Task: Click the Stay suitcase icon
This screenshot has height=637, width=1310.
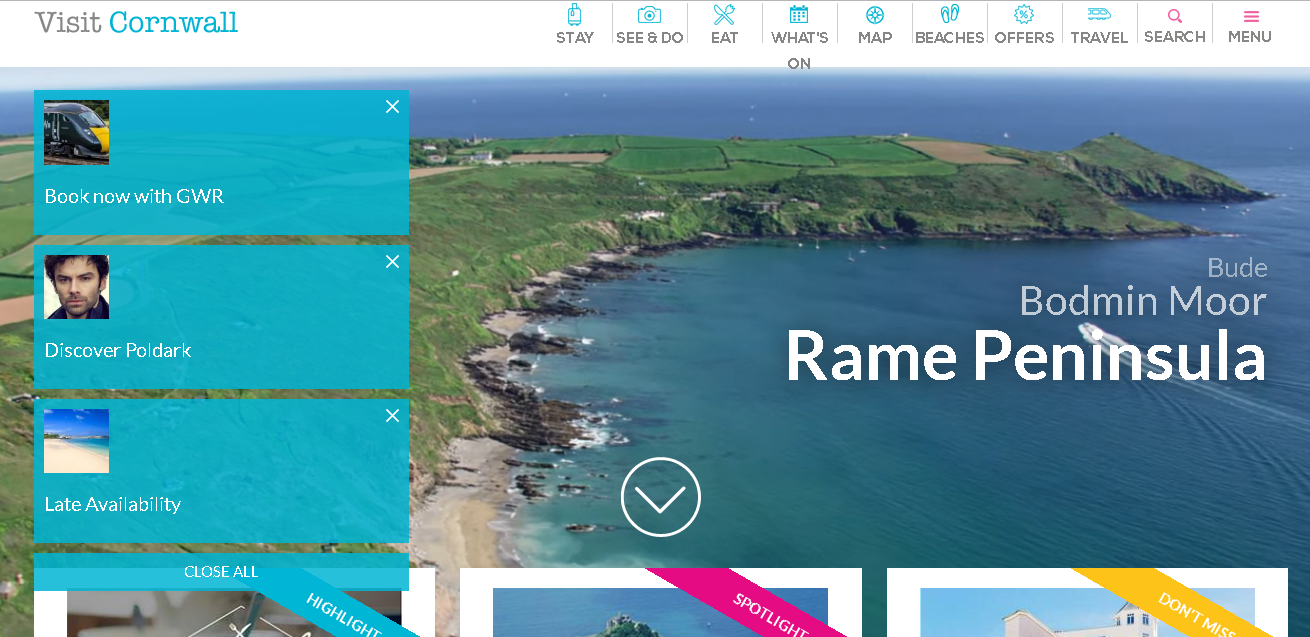Action: pos(574,15)
